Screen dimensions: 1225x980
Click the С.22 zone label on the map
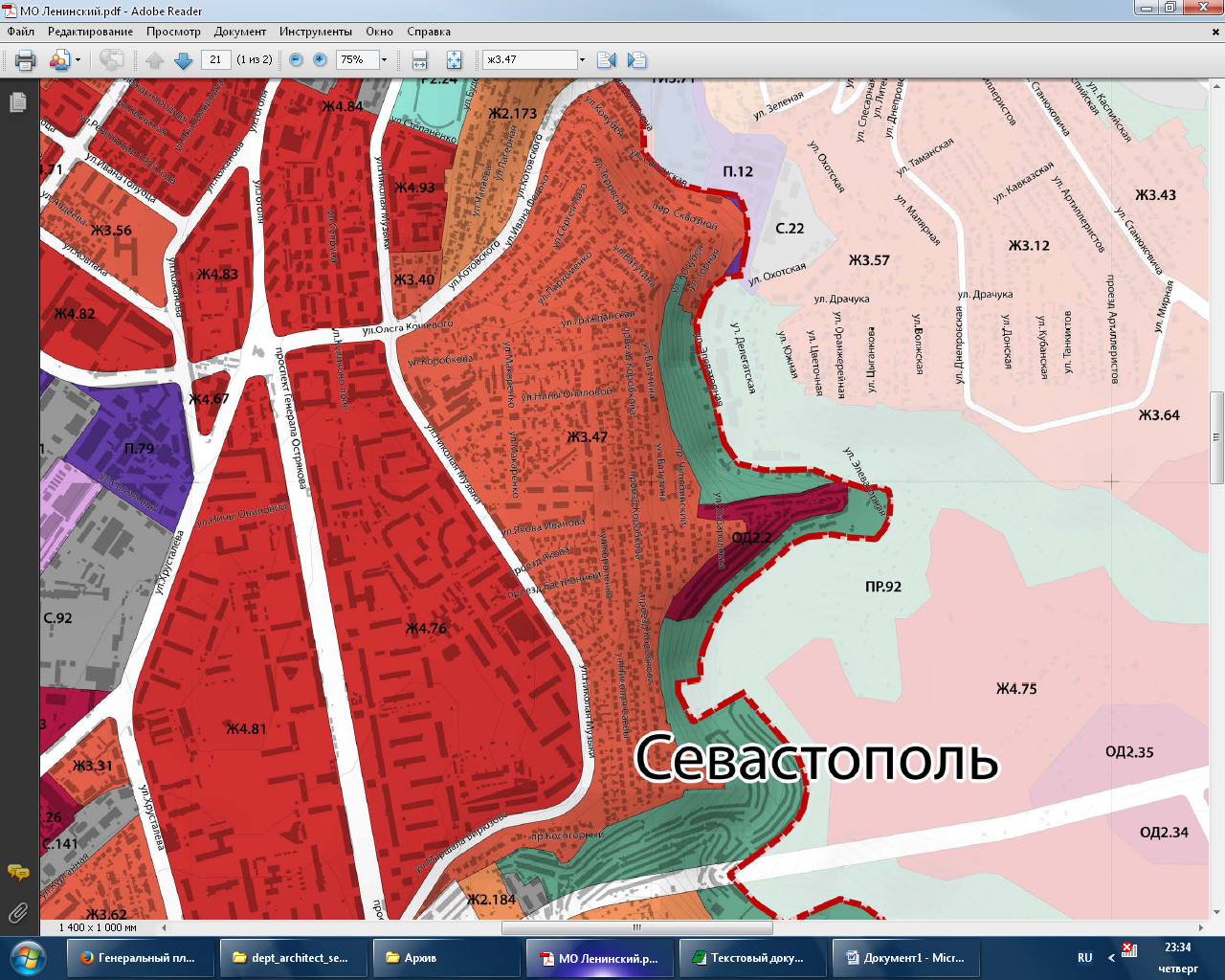[x=790, y=229]
